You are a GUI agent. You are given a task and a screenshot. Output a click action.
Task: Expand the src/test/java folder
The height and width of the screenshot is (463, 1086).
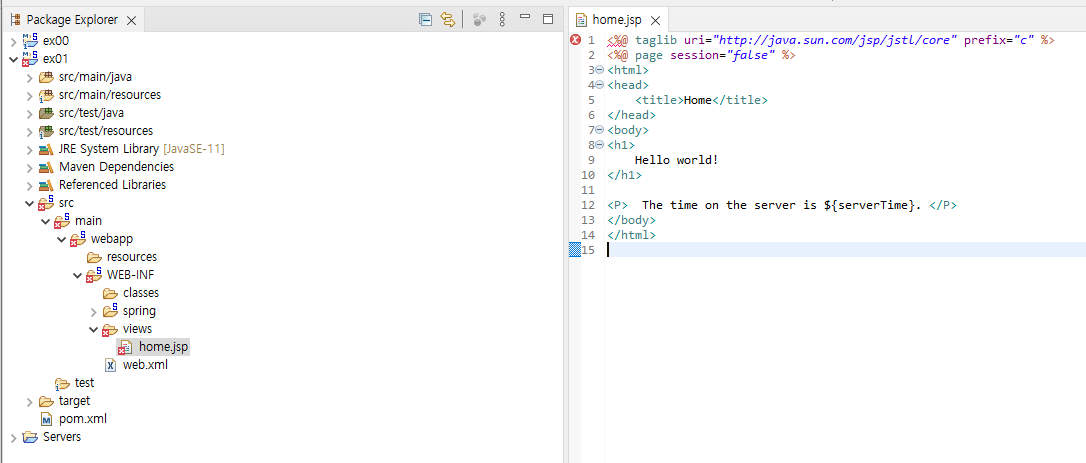coord(29,113)
